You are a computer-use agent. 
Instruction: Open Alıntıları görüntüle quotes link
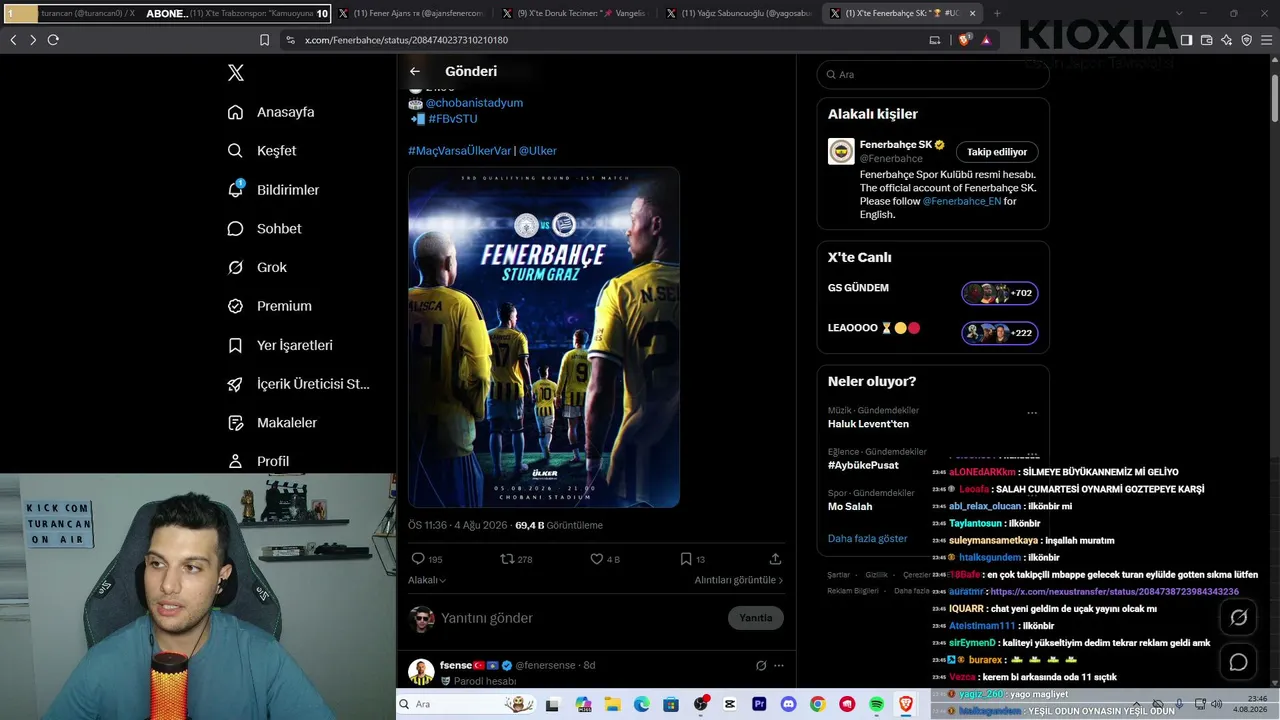[x=739, y=580]
